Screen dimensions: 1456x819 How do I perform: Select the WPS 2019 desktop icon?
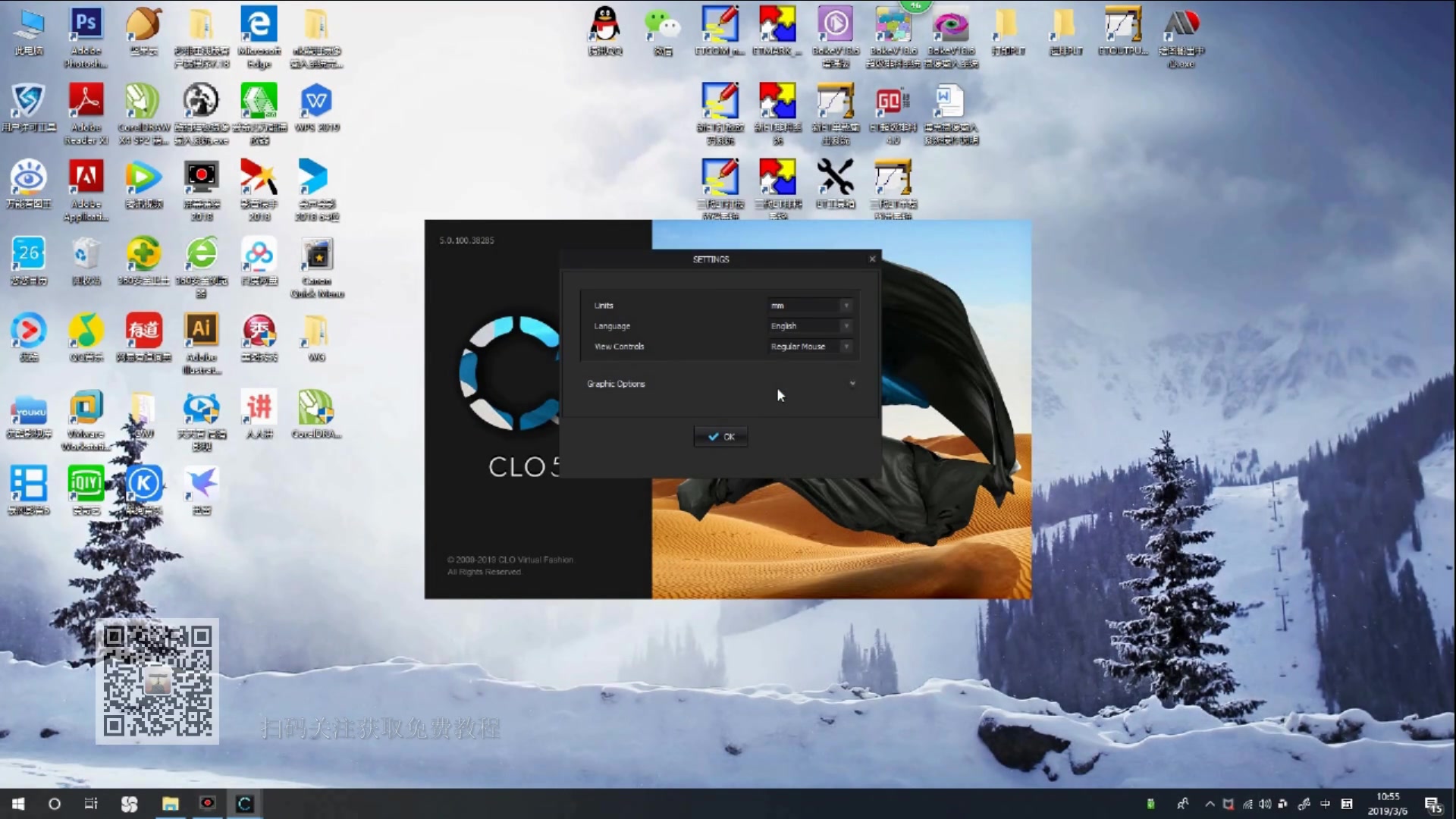pyautogui.click(x=316, y=102)
